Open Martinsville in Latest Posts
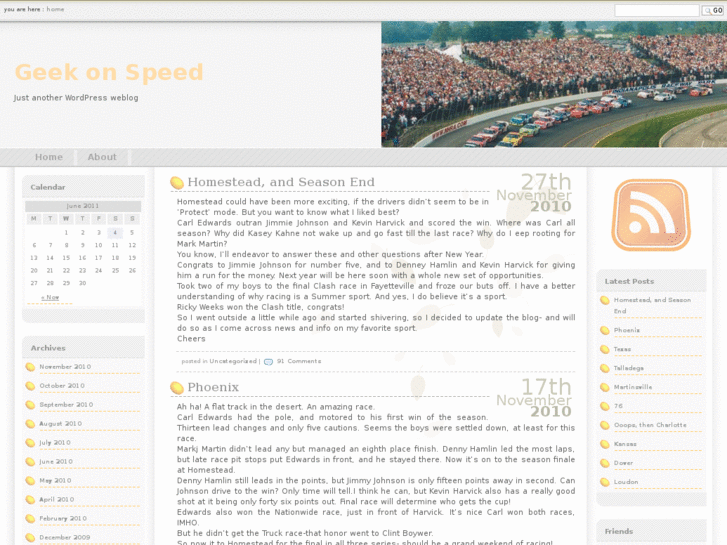 pos(633,387)
